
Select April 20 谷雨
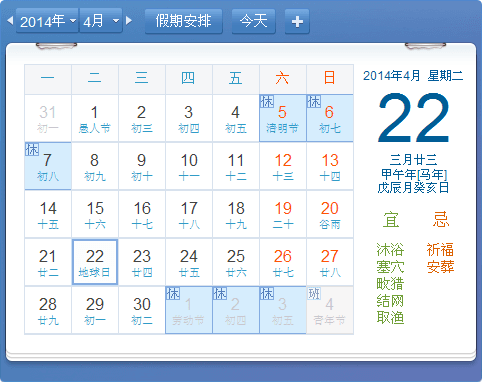pyautogui.click(x=330, y=214)
